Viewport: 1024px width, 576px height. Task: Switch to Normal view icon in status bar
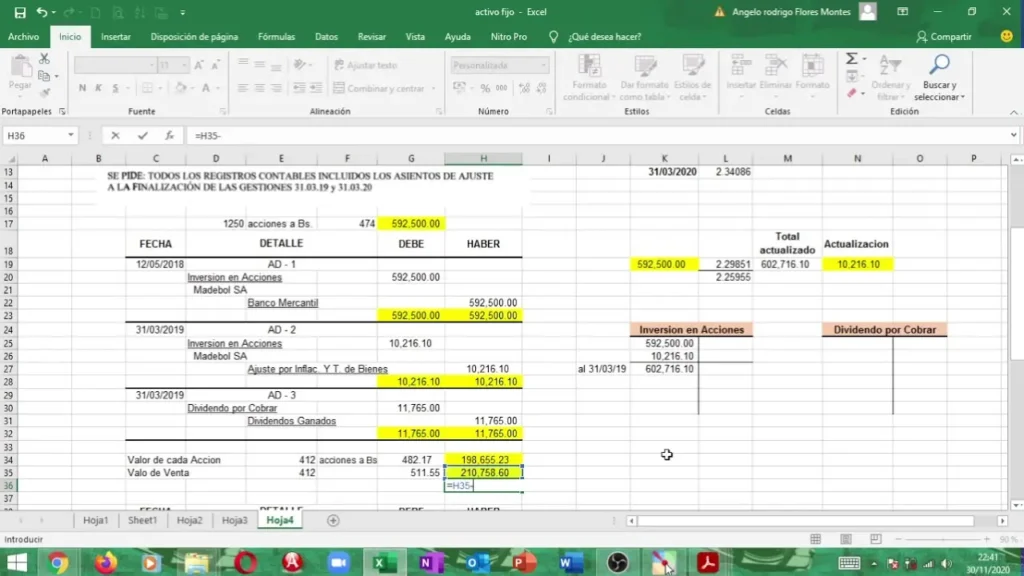[x=816, y=539]
